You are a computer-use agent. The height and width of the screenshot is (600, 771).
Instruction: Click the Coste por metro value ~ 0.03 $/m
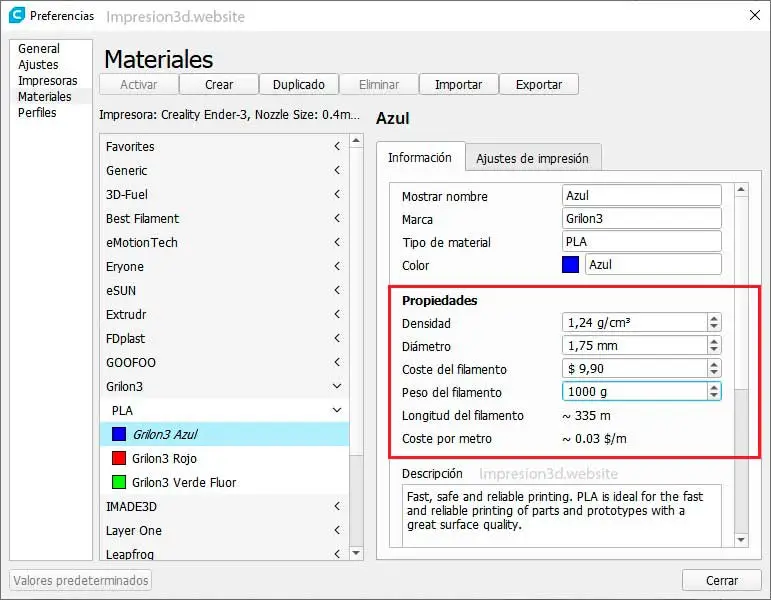point(594,439)
